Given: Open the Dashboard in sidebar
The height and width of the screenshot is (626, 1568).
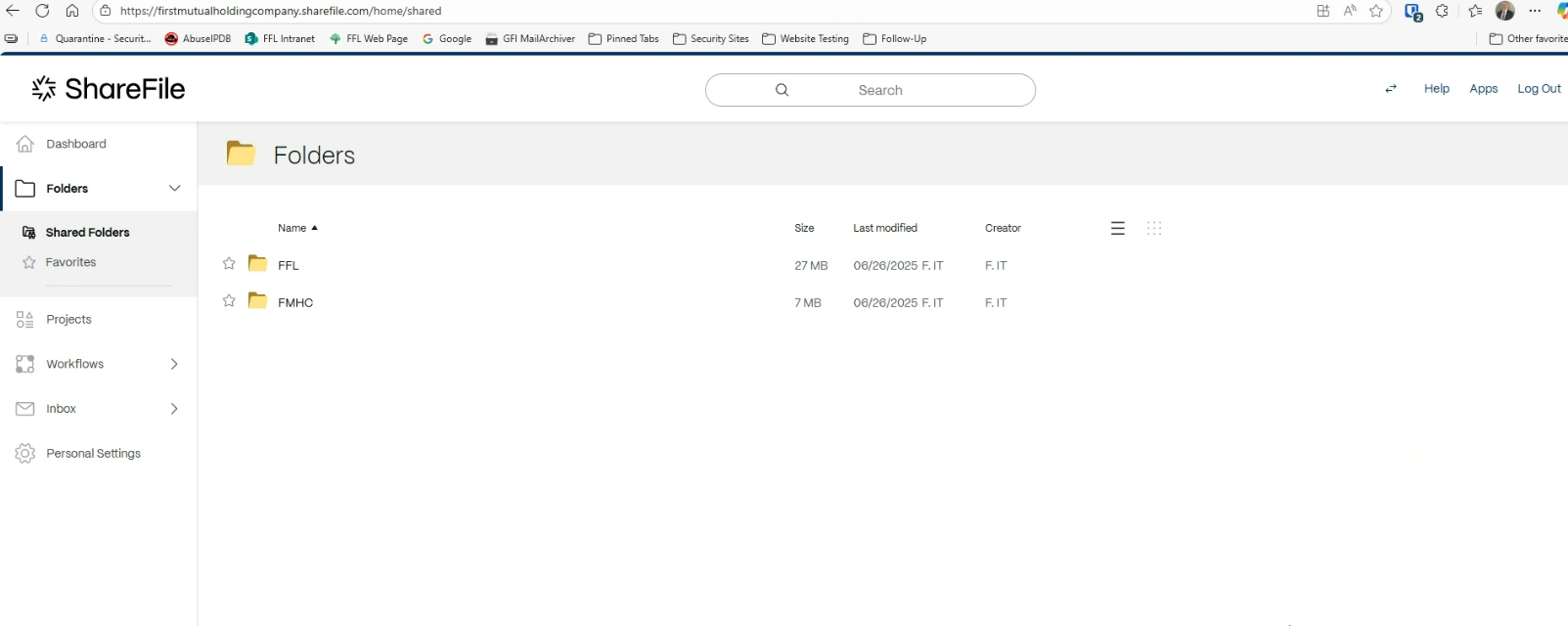Looking at the screenshot, I should 76,144.
